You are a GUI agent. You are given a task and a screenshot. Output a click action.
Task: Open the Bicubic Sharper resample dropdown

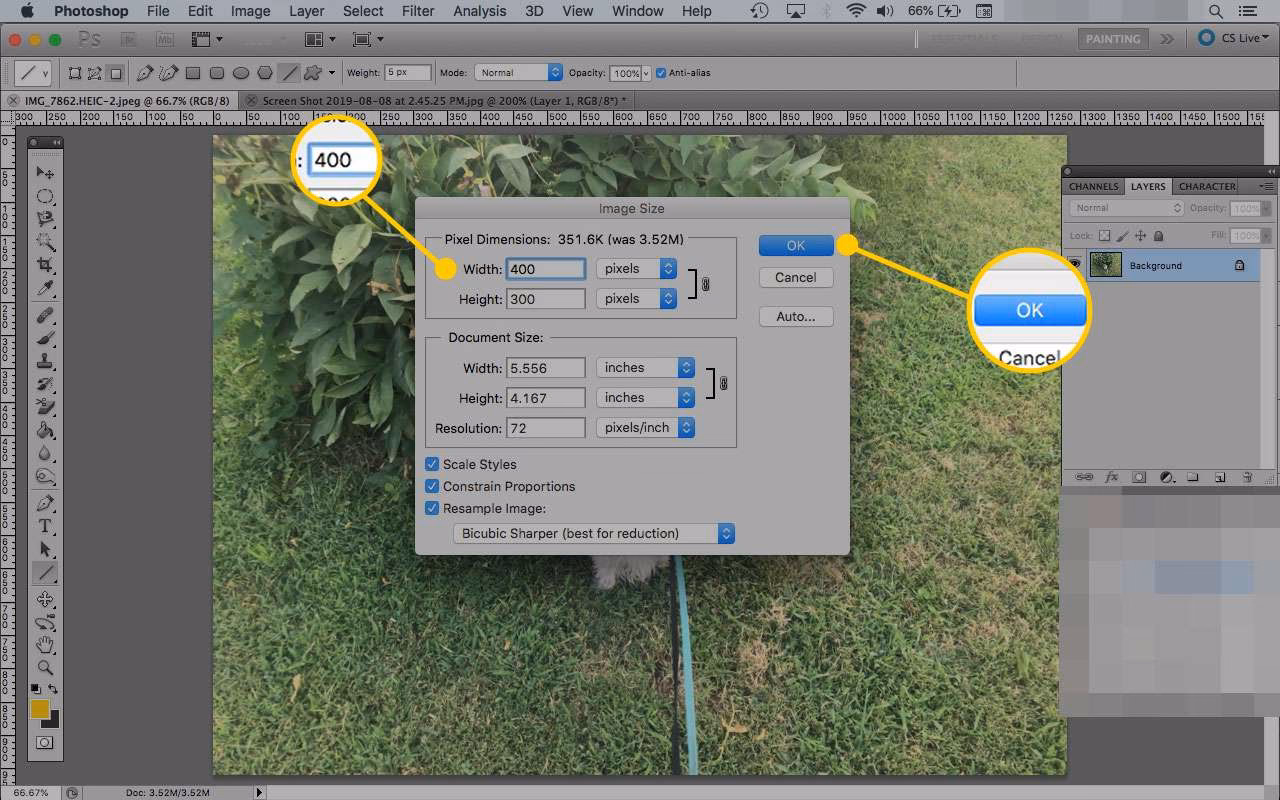727,533
